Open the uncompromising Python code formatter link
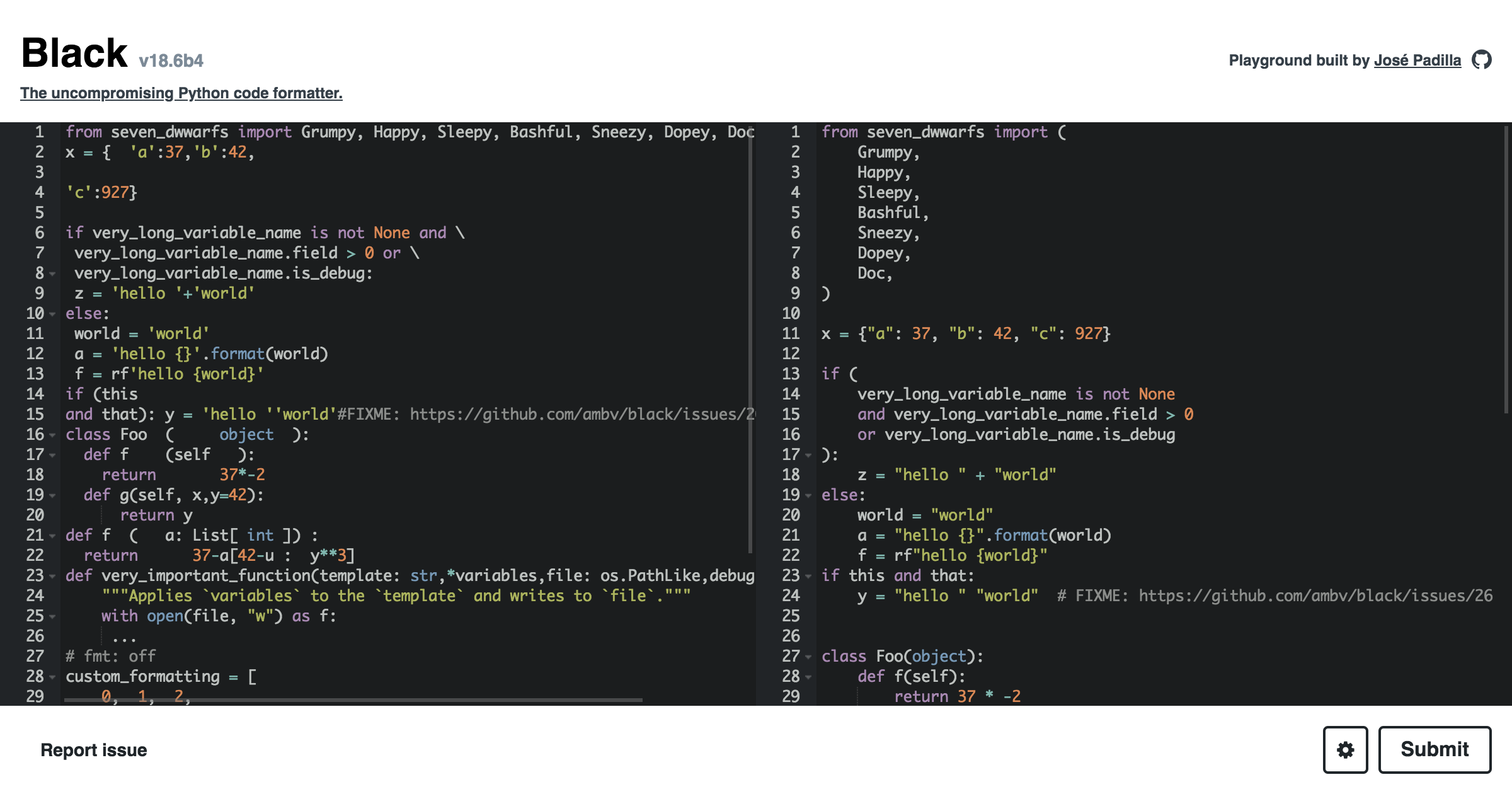 coord(181,93)
